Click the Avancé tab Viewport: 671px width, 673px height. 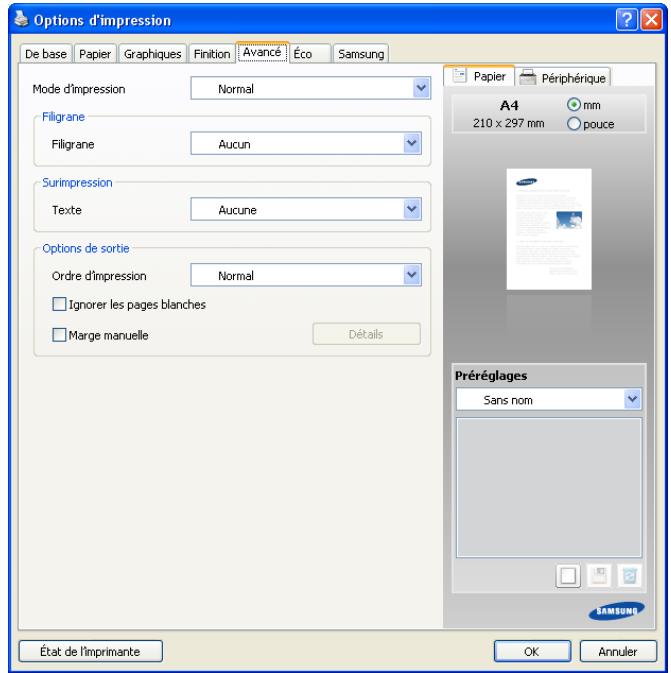pyautogui.click(x=262, y=52)
